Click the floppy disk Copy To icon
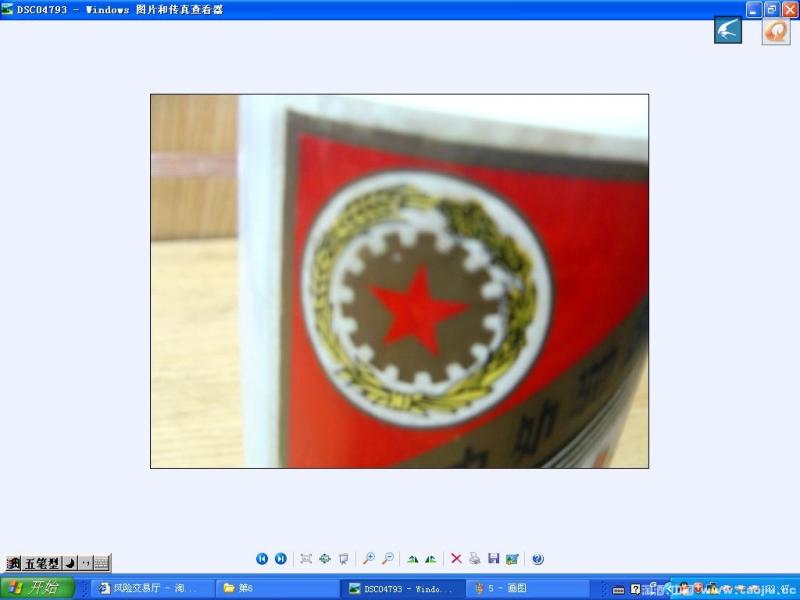The width and height of the screenshot is (800, 600). [493, 559]
